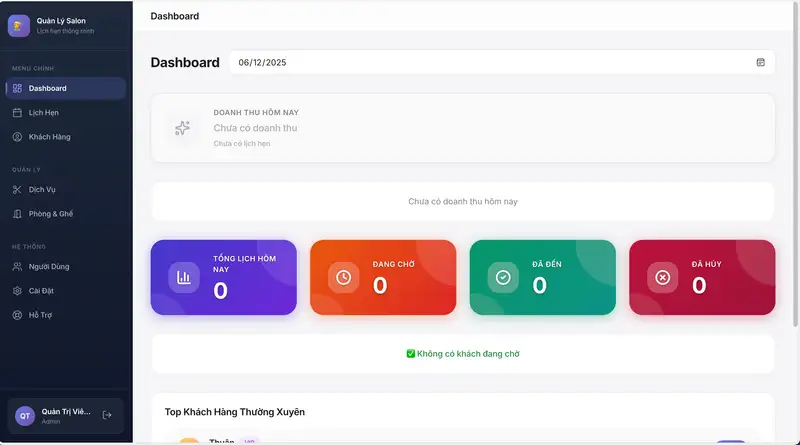Click the bar chart icon on purple card
The width and height of the screenshot is (800, 445).
click(x=184, y=277)
